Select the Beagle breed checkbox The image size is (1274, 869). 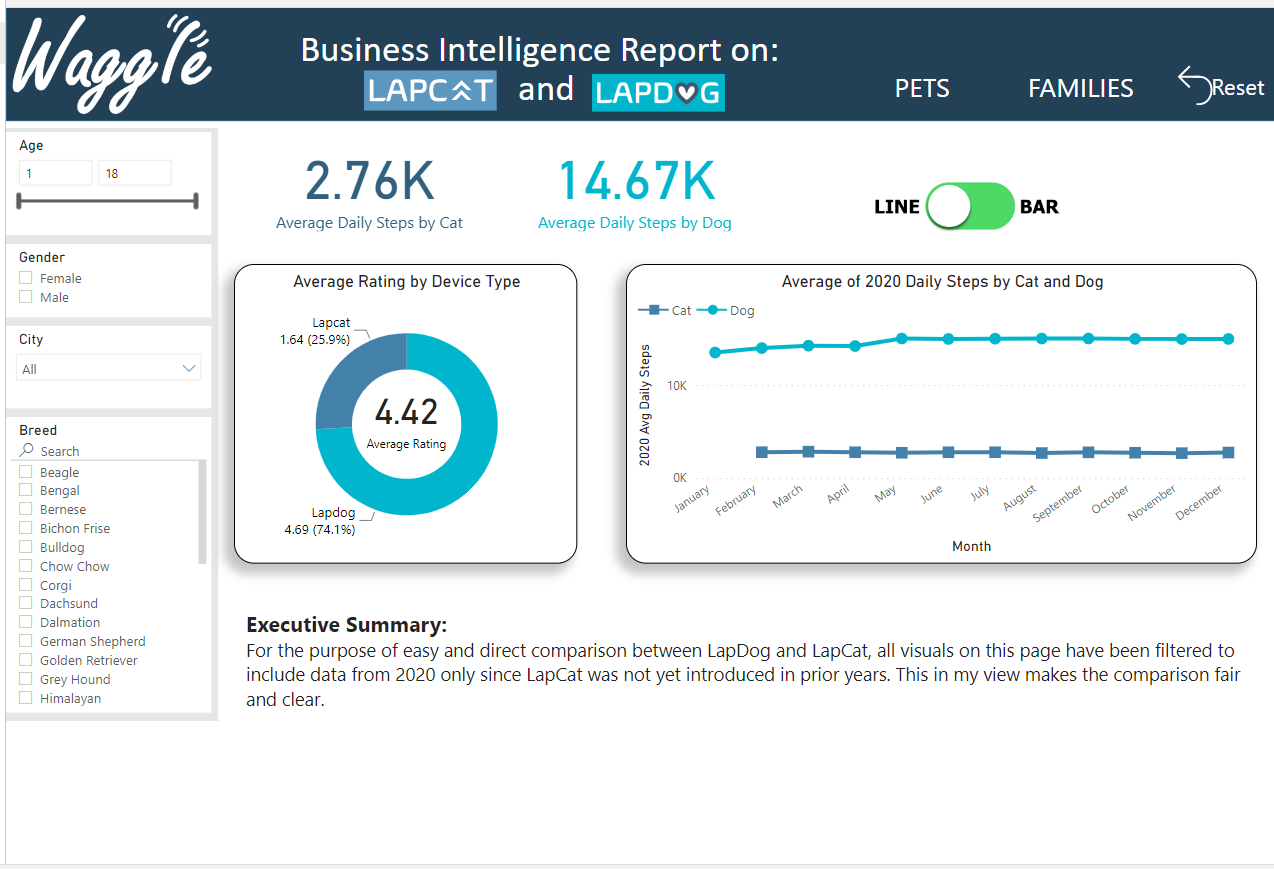click(x=26, y=473)
